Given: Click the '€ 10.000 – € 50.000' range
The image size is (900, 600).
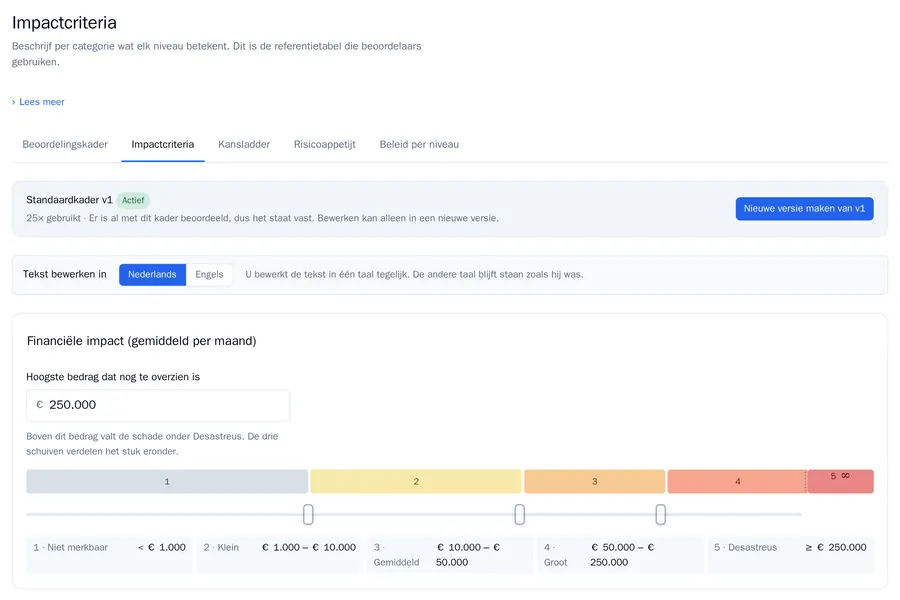Looking at the screenshot, I should point(468,555).
